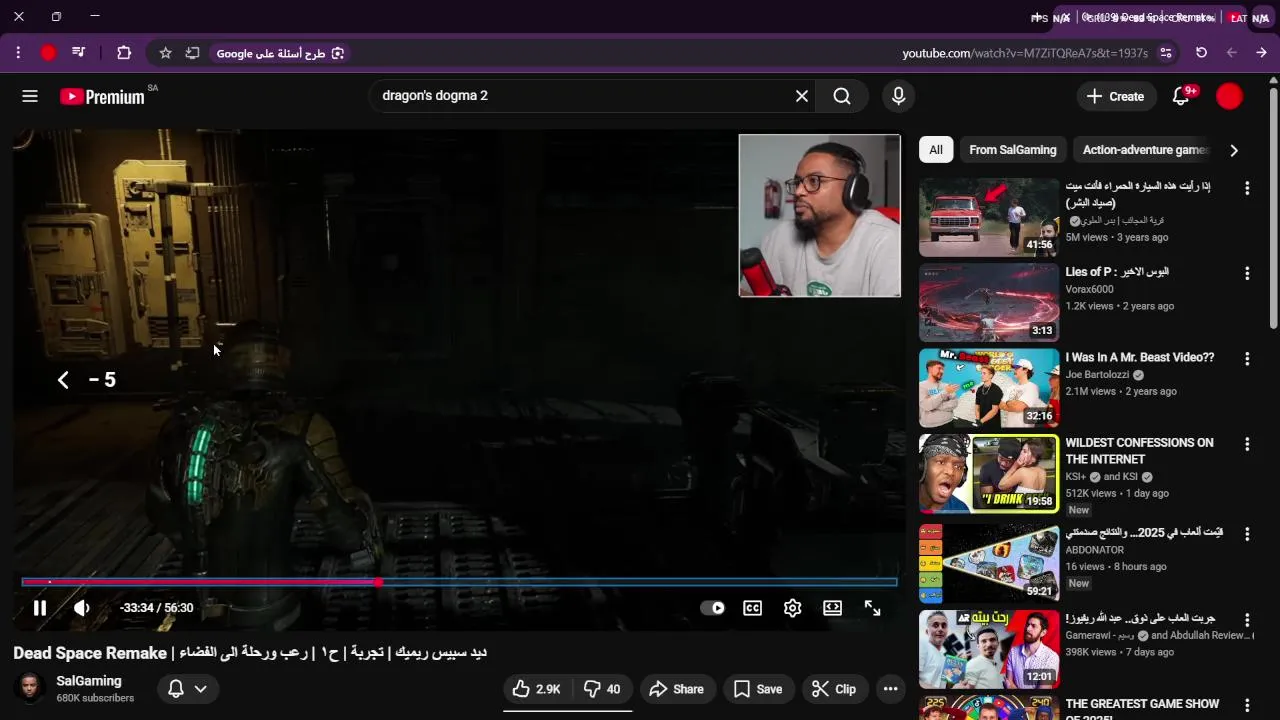Create a Clip of the video
The width and height of the screenshot is (1280, 720).
(x=834, y=689)
